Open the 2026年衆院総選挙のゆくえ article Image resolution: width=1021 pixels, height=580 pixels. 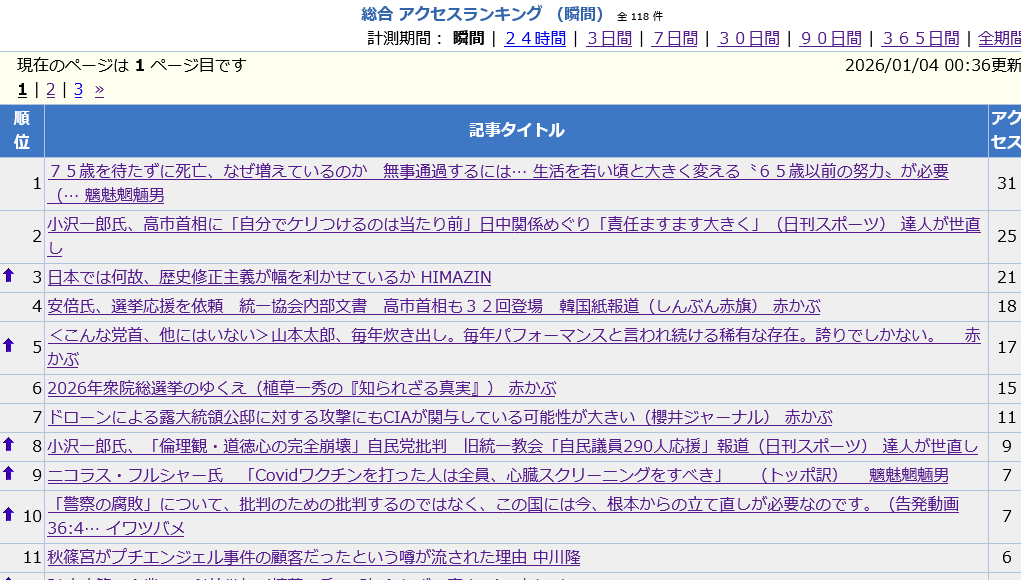(x=301, y=388)
